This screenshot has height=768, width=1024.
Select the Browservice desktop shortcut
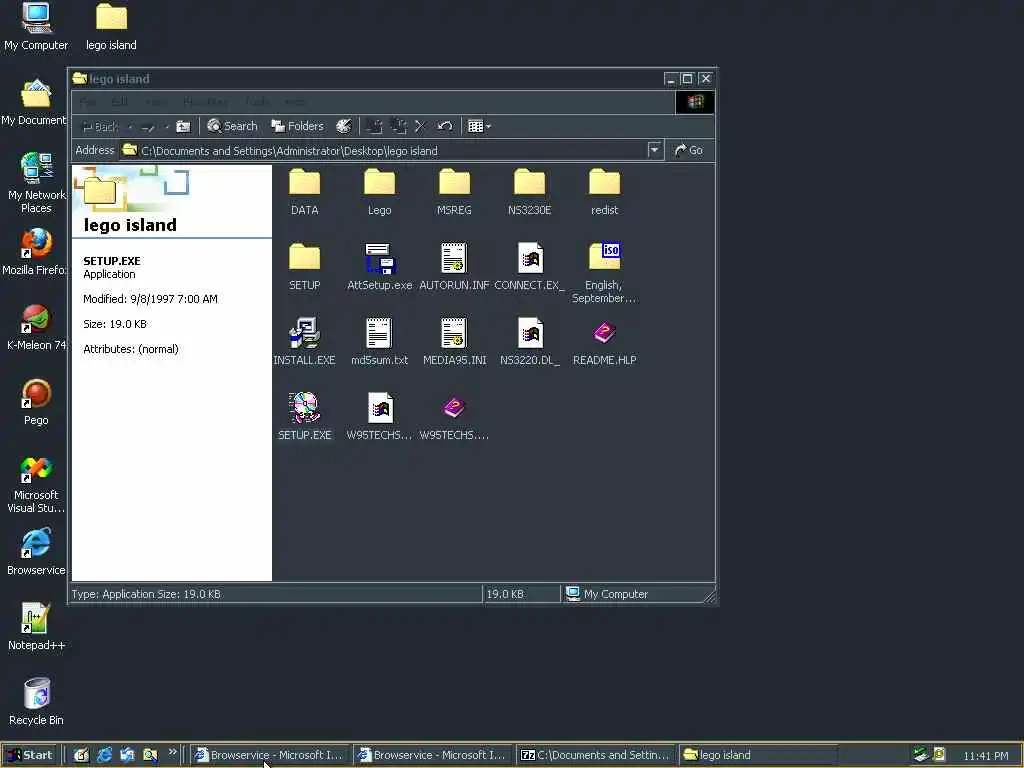click(36, 552)
